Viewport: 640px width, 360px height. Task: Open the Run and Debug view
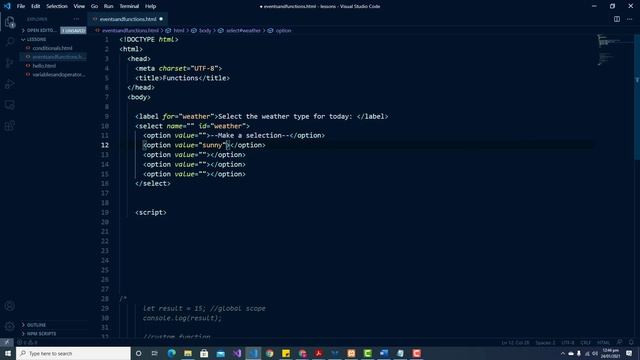[9, 84]
